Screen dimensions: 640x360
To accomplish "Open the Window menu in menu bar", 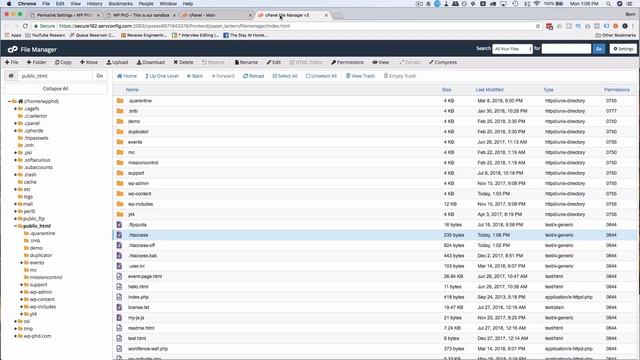I will 168,4.
